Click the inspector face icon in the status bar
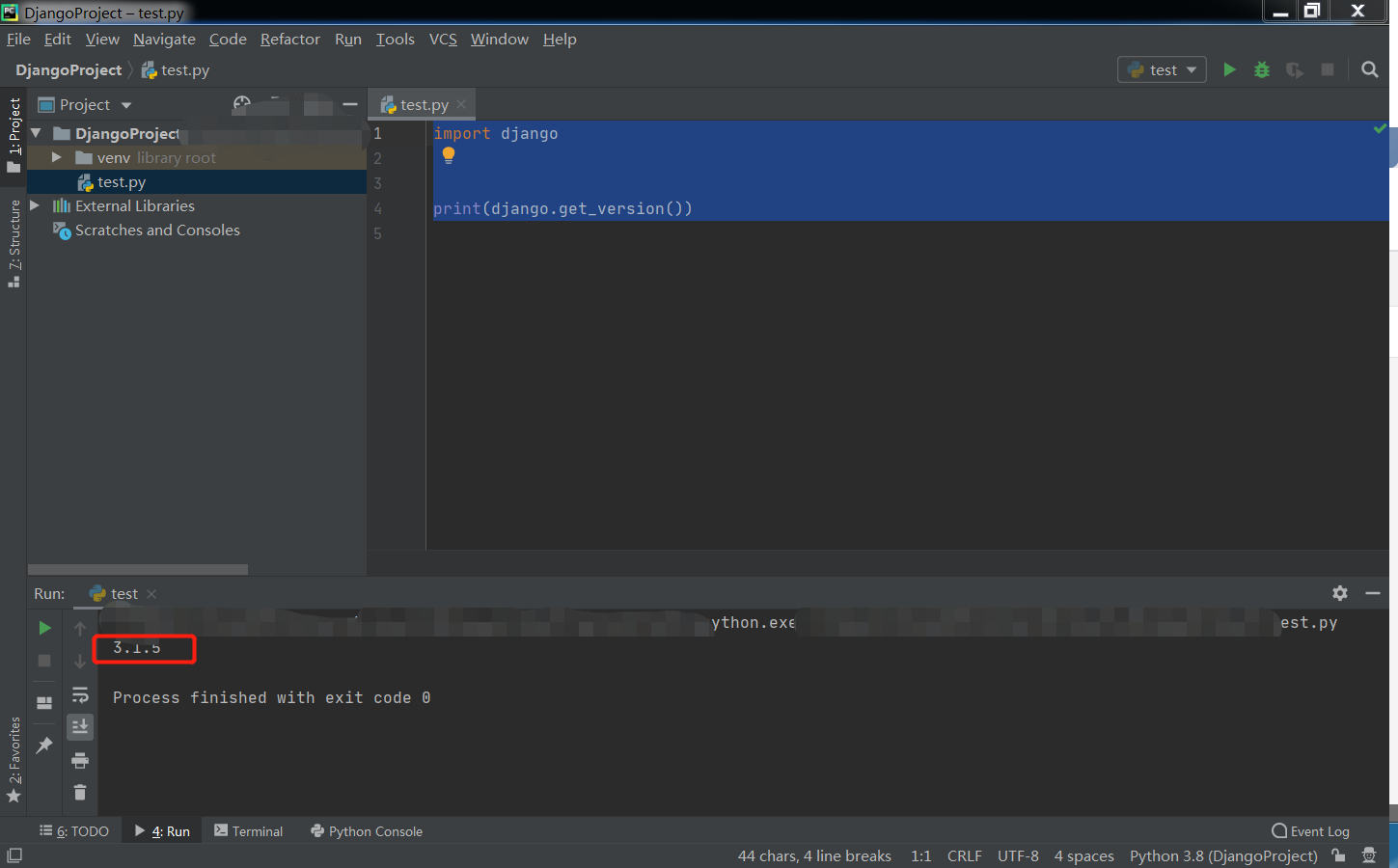The height and width of the screenshot is (868, 1398). click(x=1369, y=855)
